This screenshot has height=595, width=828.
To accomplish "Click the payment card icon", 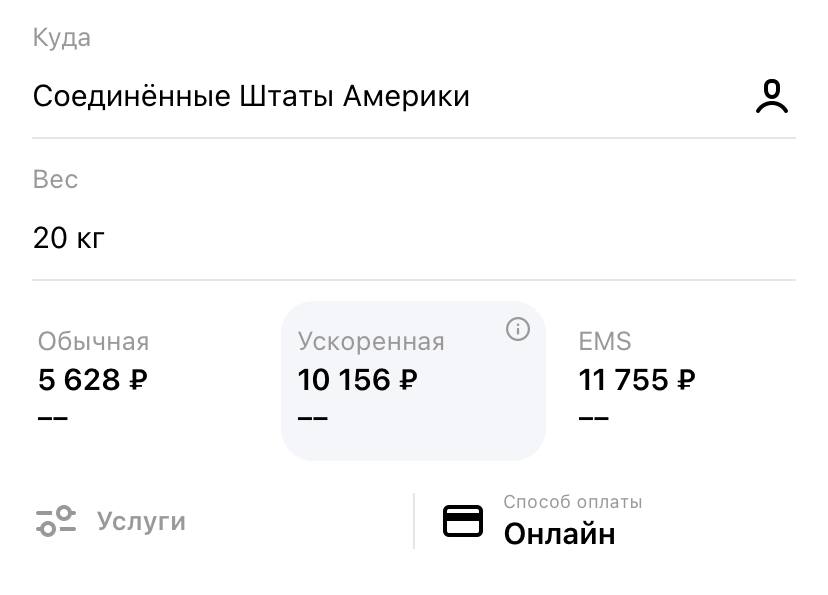I will click(463, 521).
